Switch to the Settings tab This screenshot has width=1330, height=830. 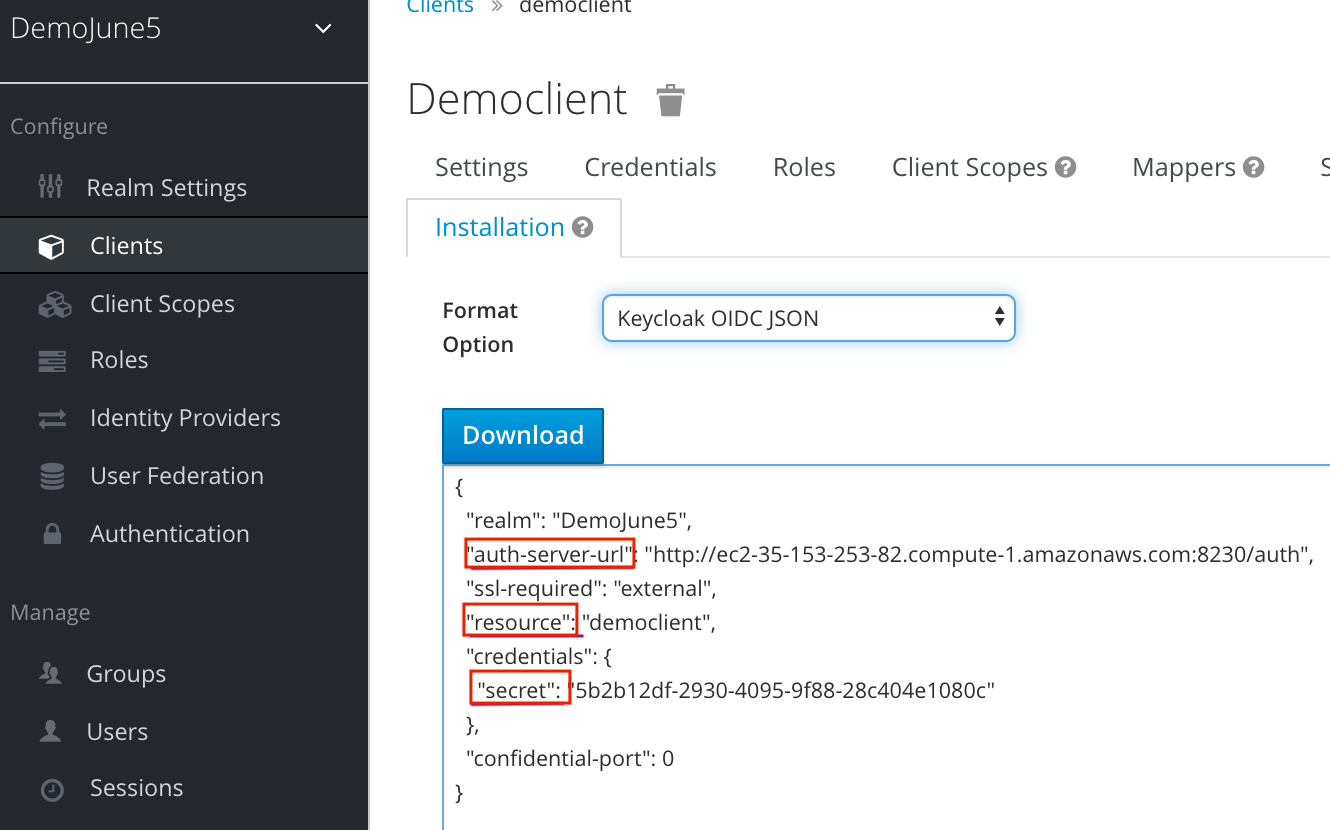tap(481, 167)
